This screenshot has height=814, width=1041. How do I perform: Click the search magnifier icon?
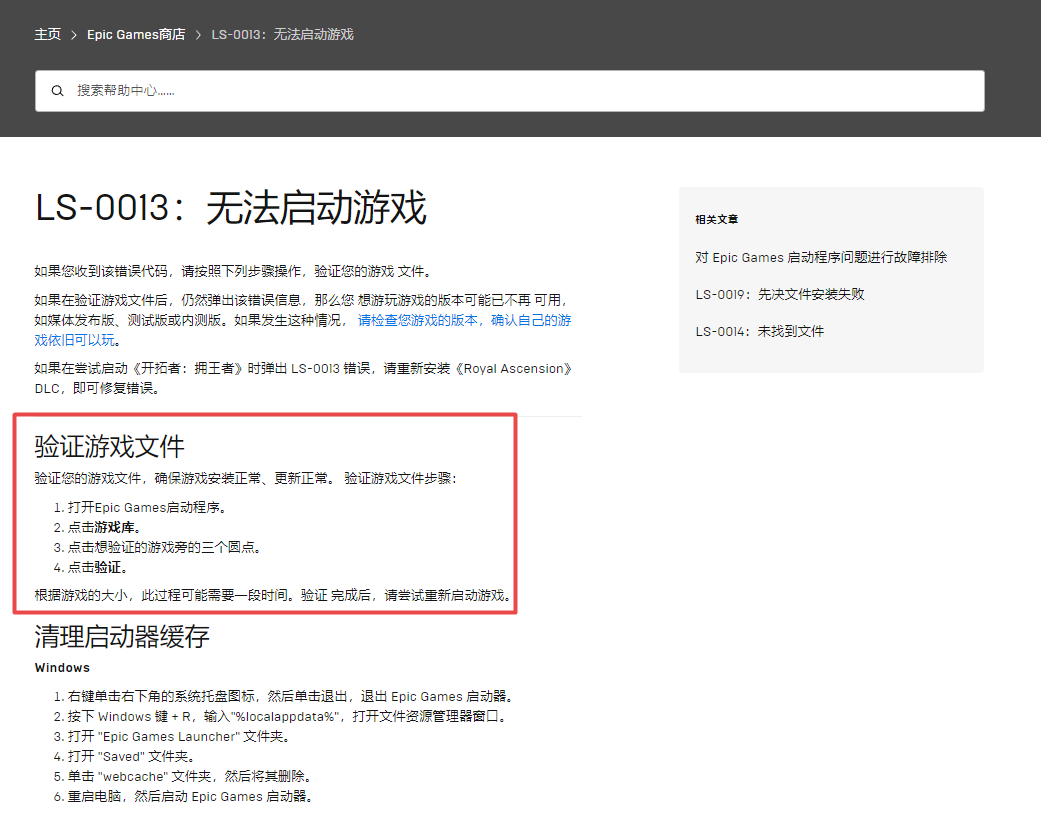[x=58, y=91]
